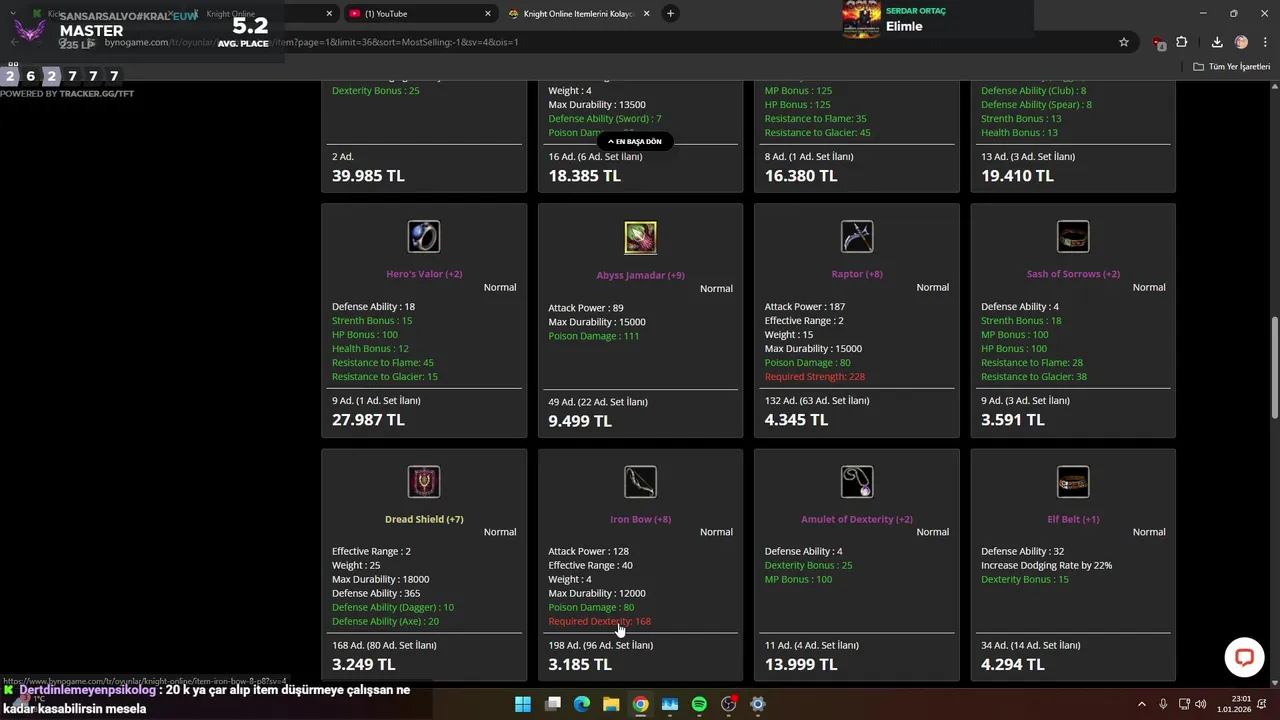The image size is (1280, 720).
Task: Open the Chrome profile avatar
Action: point(1241,42)
